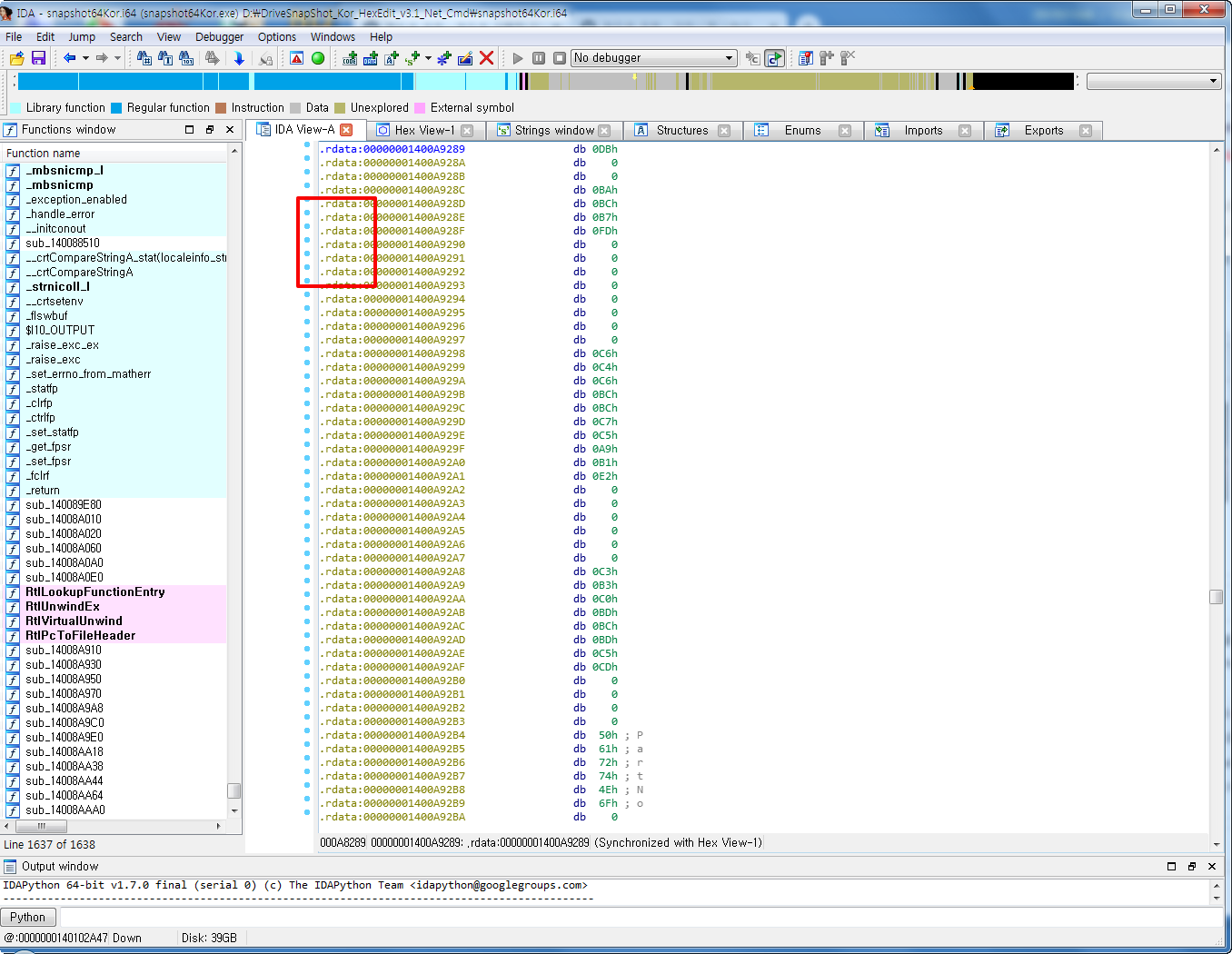This screenshot has width=1232, height=954.
Task: Switch to the Exports tab
Action: pyautogui.click(x=1044, y=131)
